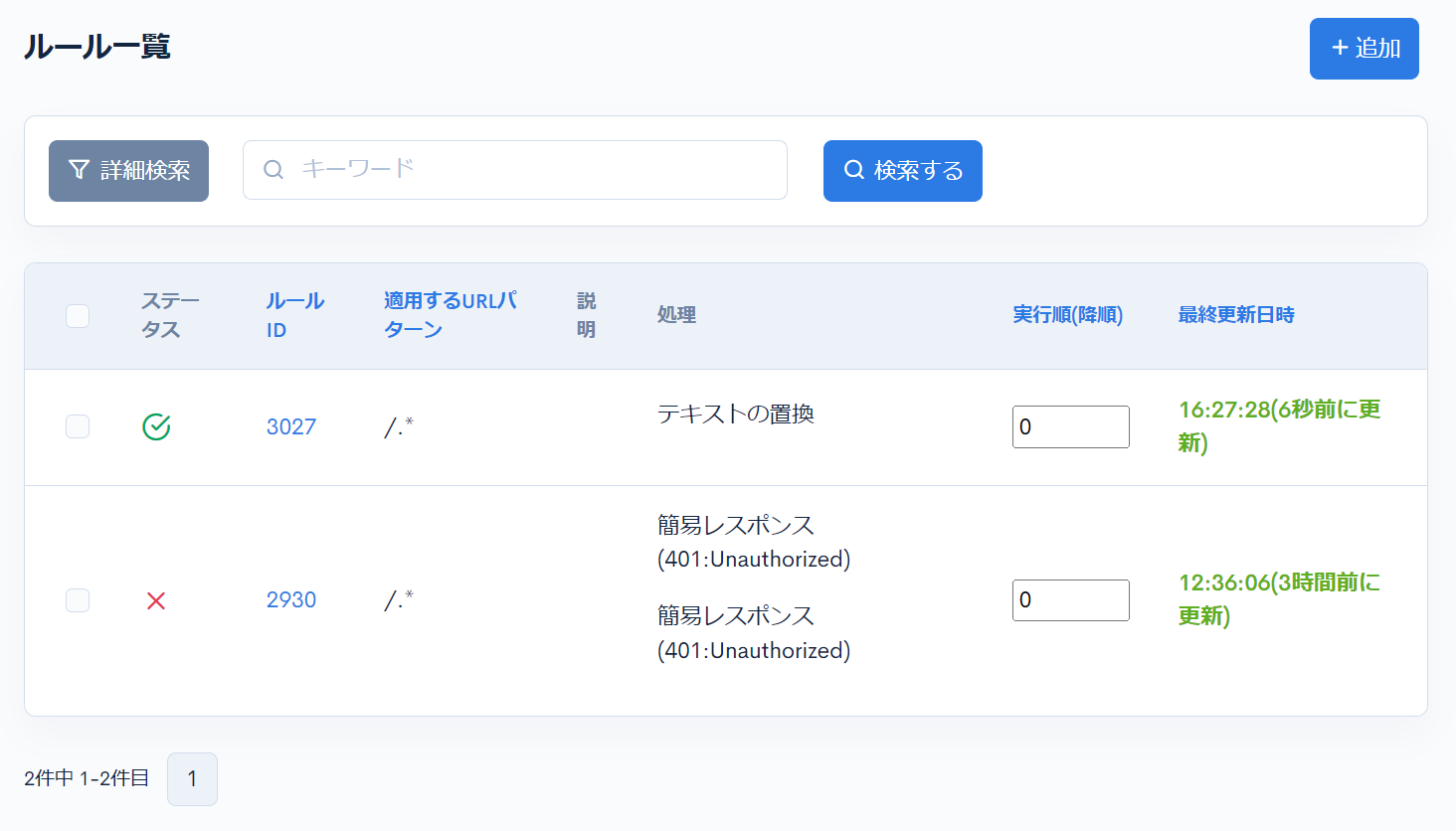This screenshot has width=1456, height=831.
Task: Click the URL pattern /.* of rule 2930
Action: tap(399, 599)
